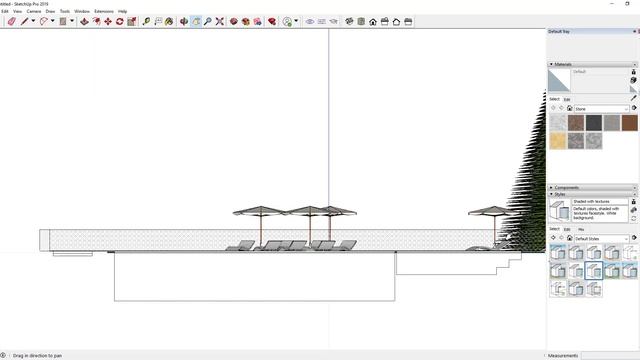The height and width of the screenshot is (360, 640).
Task: Switch to Edit tab in Styles panel
Action: point(567,229)
